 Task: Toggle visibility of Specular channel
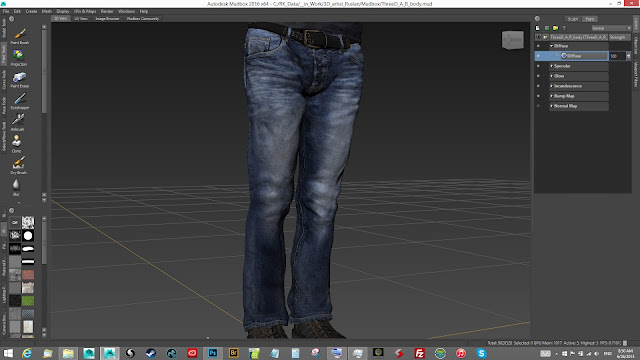[x=538, y=66]
